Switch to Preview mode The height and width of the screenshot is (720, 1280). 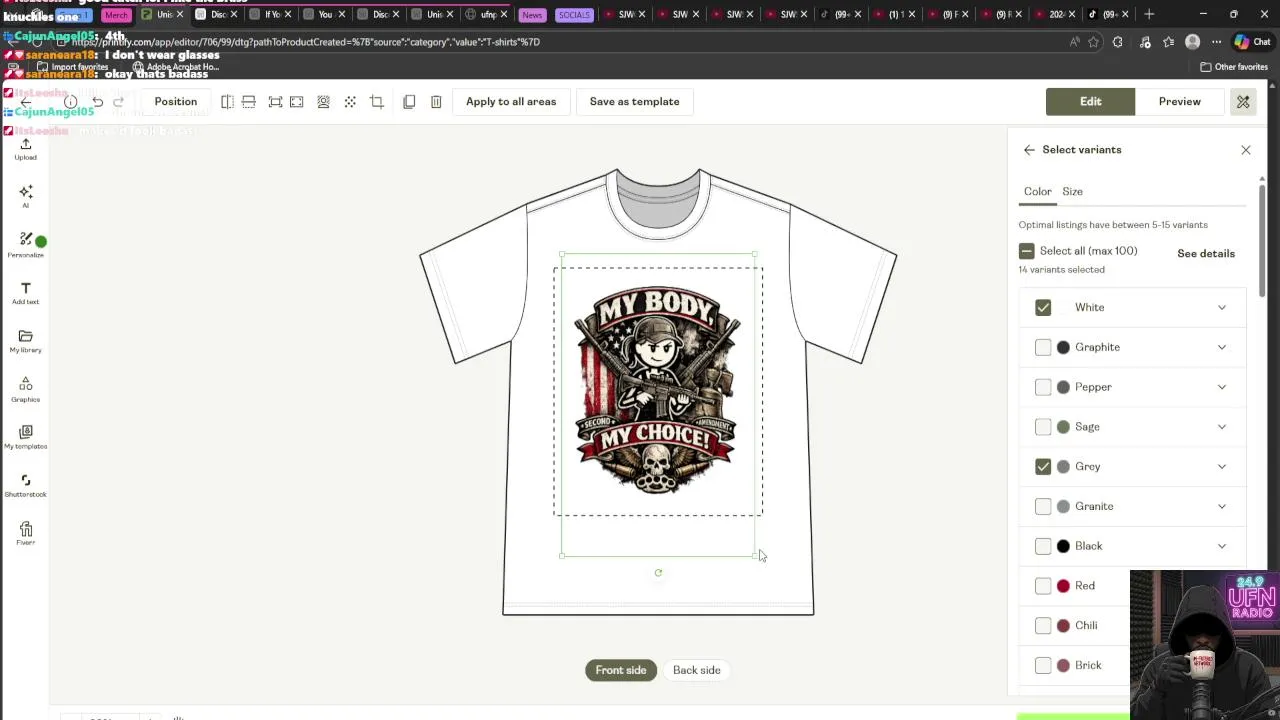pos(1179,102)
